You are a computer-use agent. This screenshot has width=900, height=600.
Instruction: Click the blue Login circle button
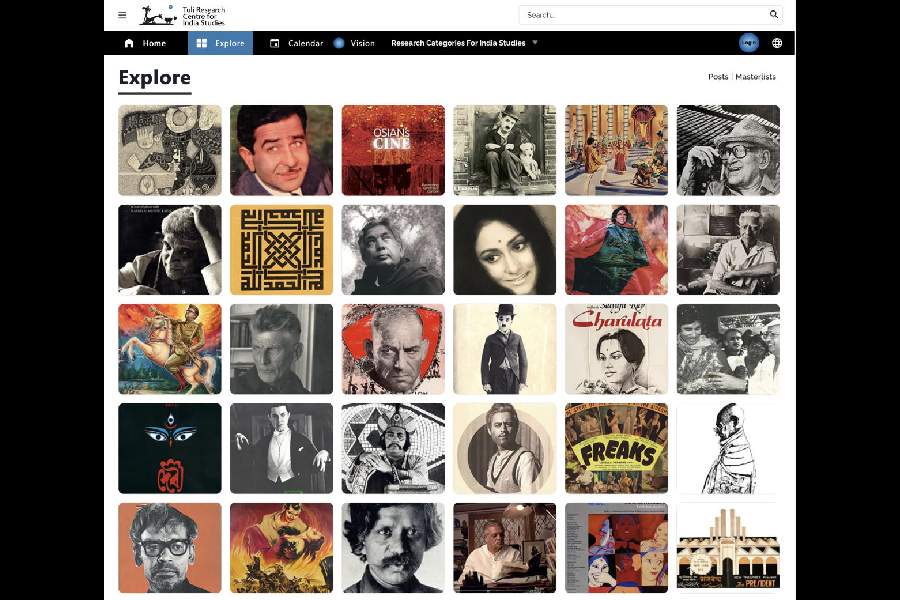(748, 43)
